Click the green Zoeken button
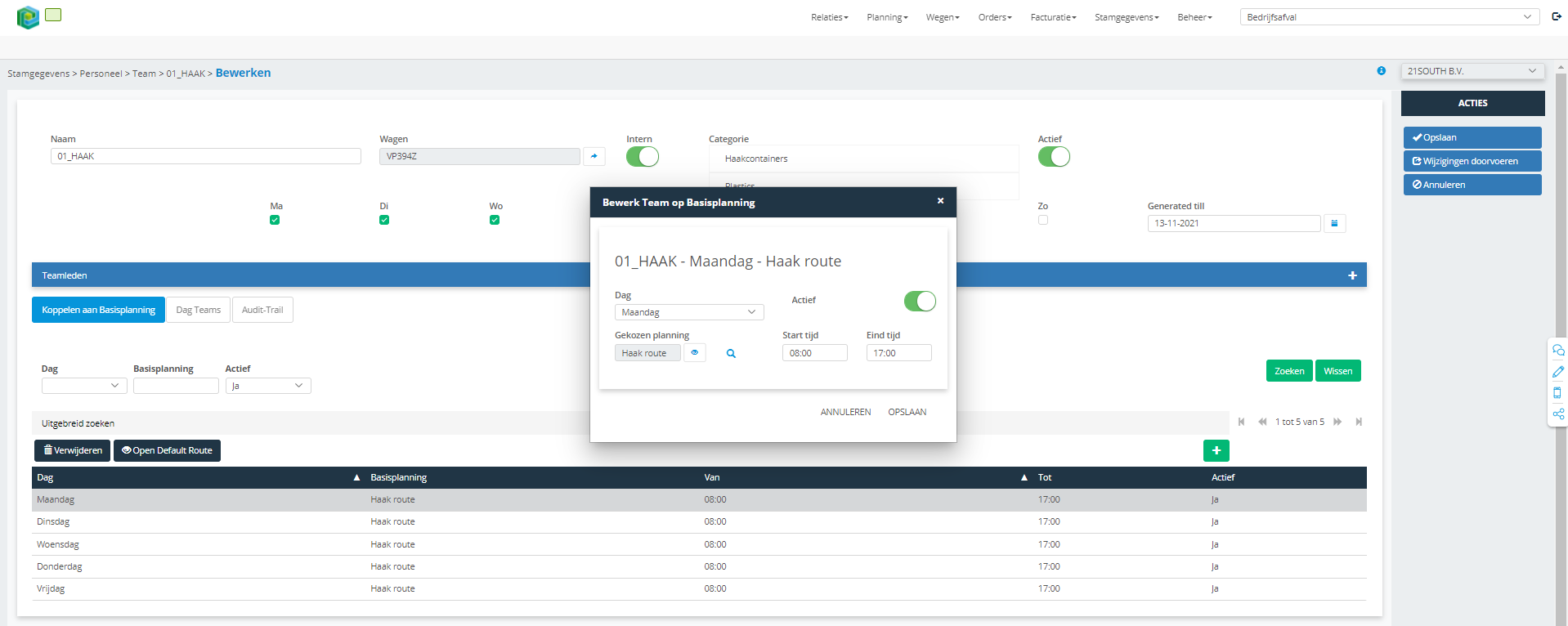Screen dimensions: 1568x626 pyautogui.click(x=1289, y=371)
